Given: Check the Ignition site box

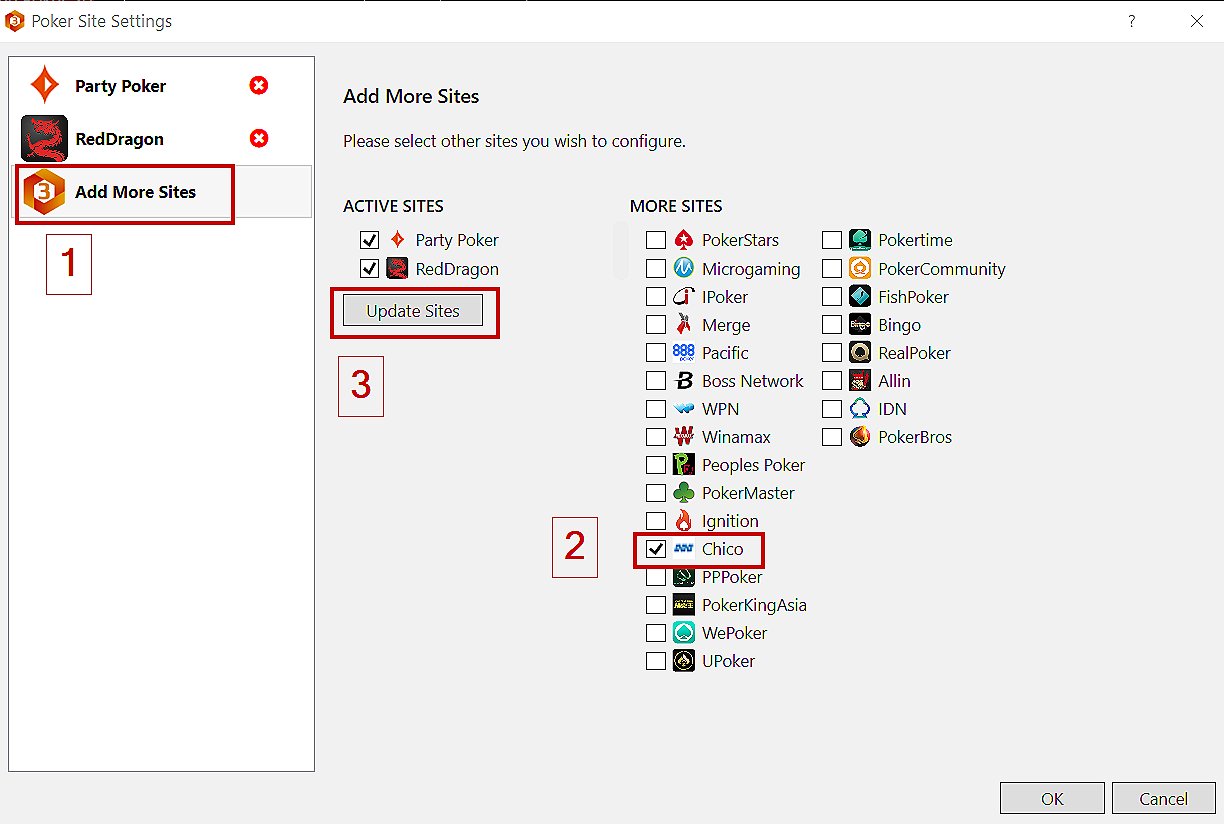Looking at the screenshot, I should [656, 520].
